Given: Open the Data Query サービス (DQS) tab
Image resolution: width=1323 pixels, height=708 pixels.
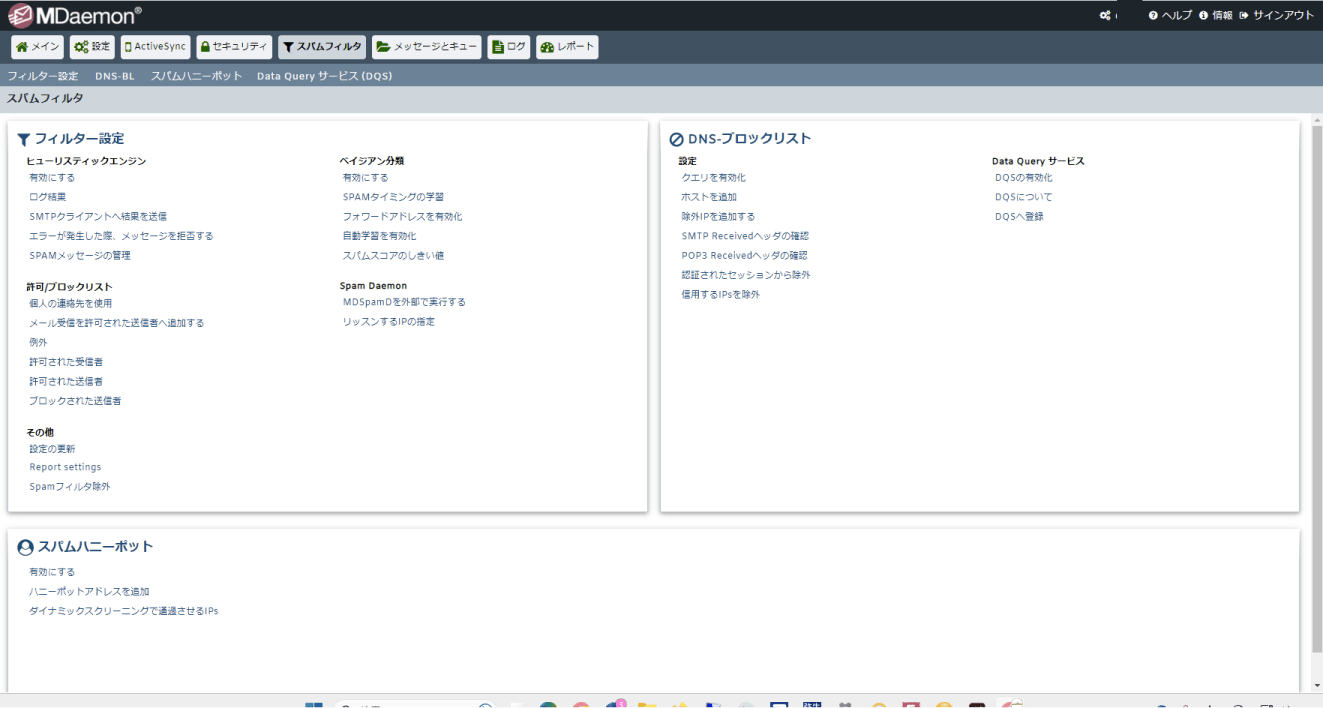Looking at the screenshot, I should tap(324, 76).
